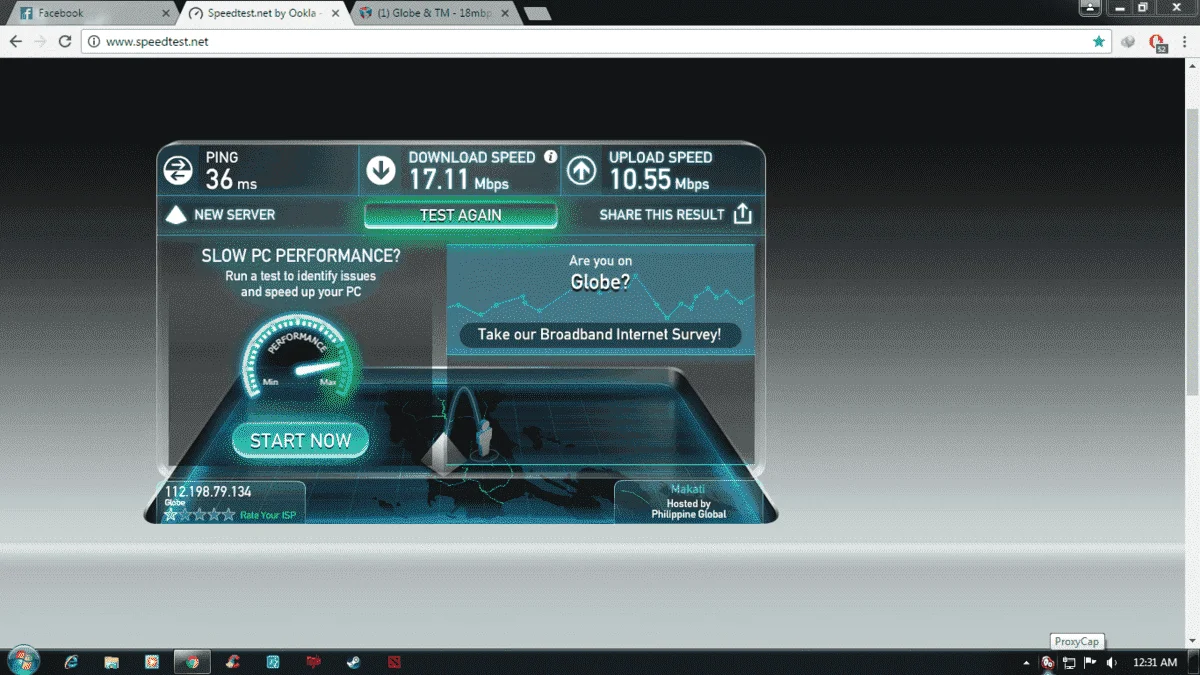Click the 17.11 Mbps download value
This screenshot has width=1200, height=675.
click(459, 181)
